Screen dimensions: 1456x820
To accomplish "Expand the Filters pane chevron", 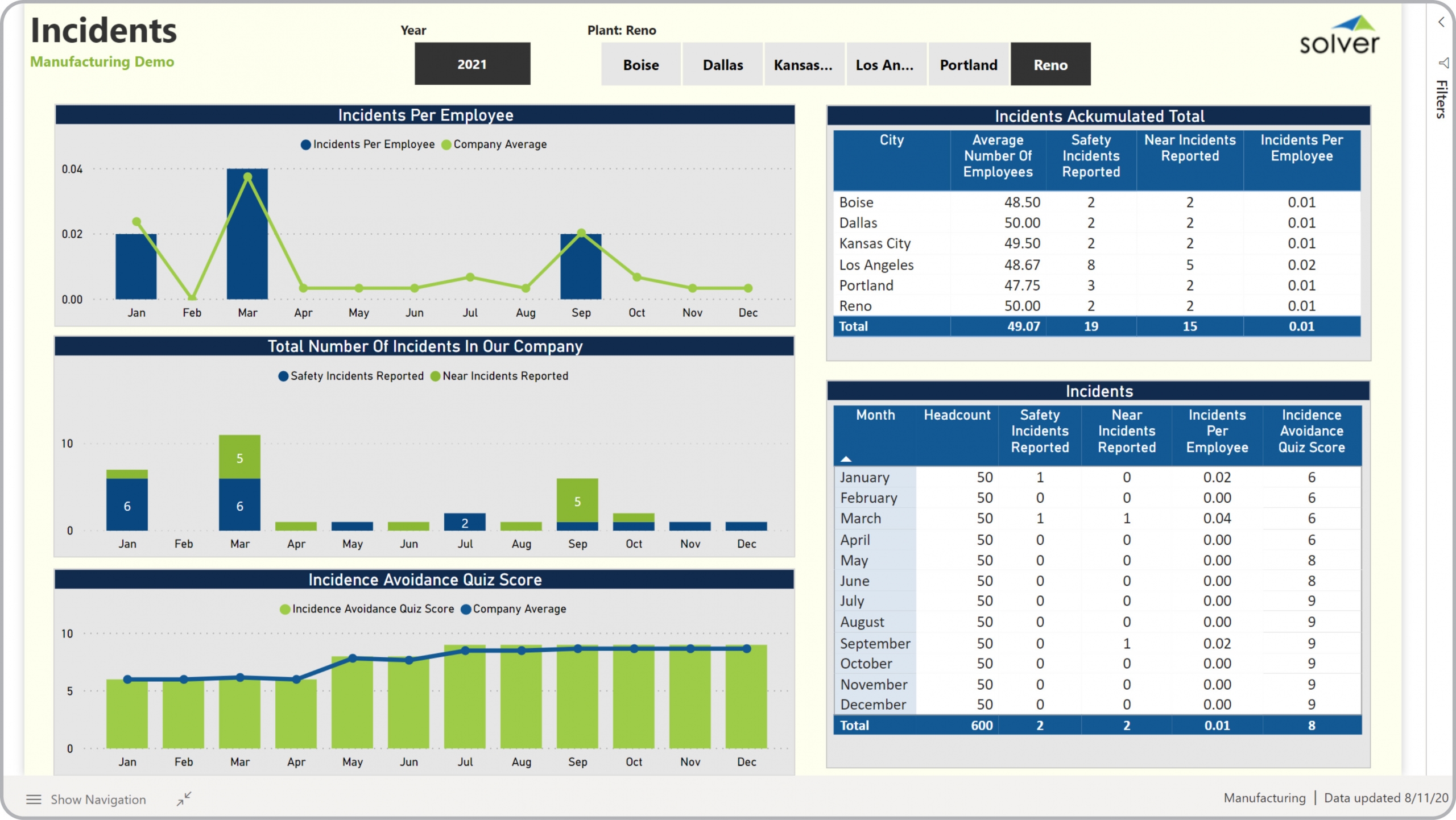I will 1441,22.
